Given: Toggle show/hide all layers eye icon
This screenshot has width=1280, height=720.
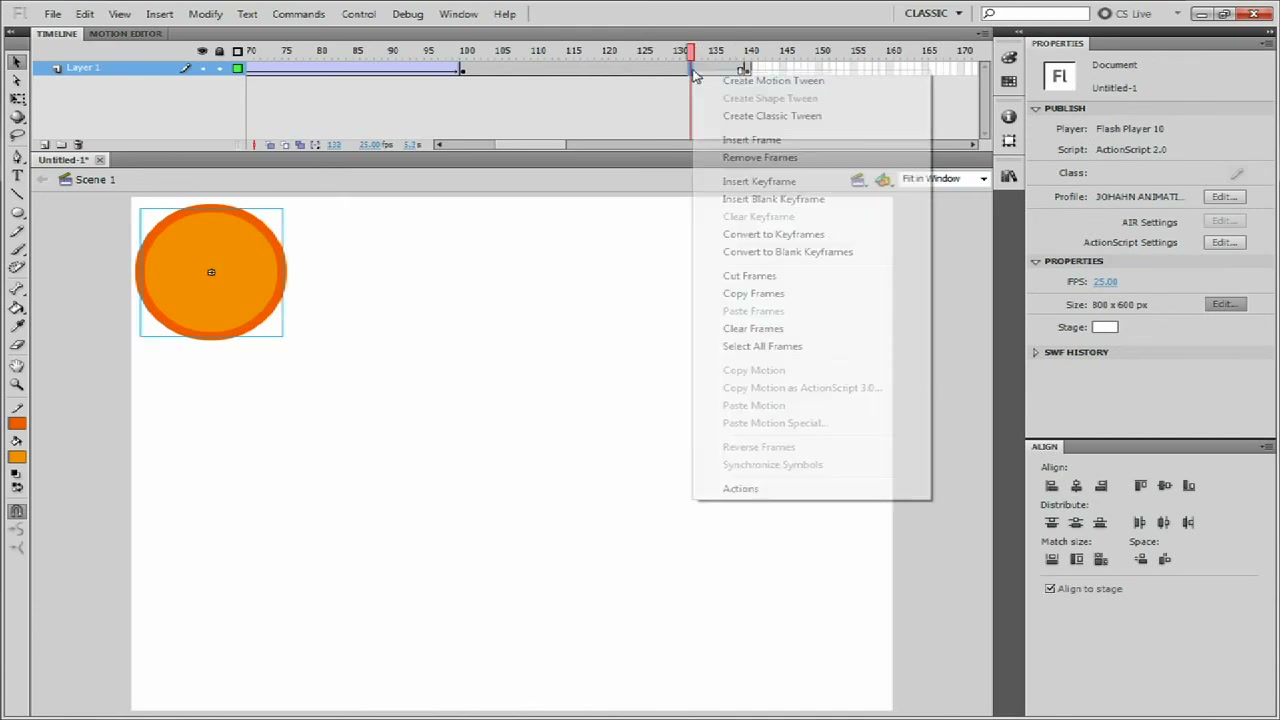Looking at the screenshot, I should point(203,51).
